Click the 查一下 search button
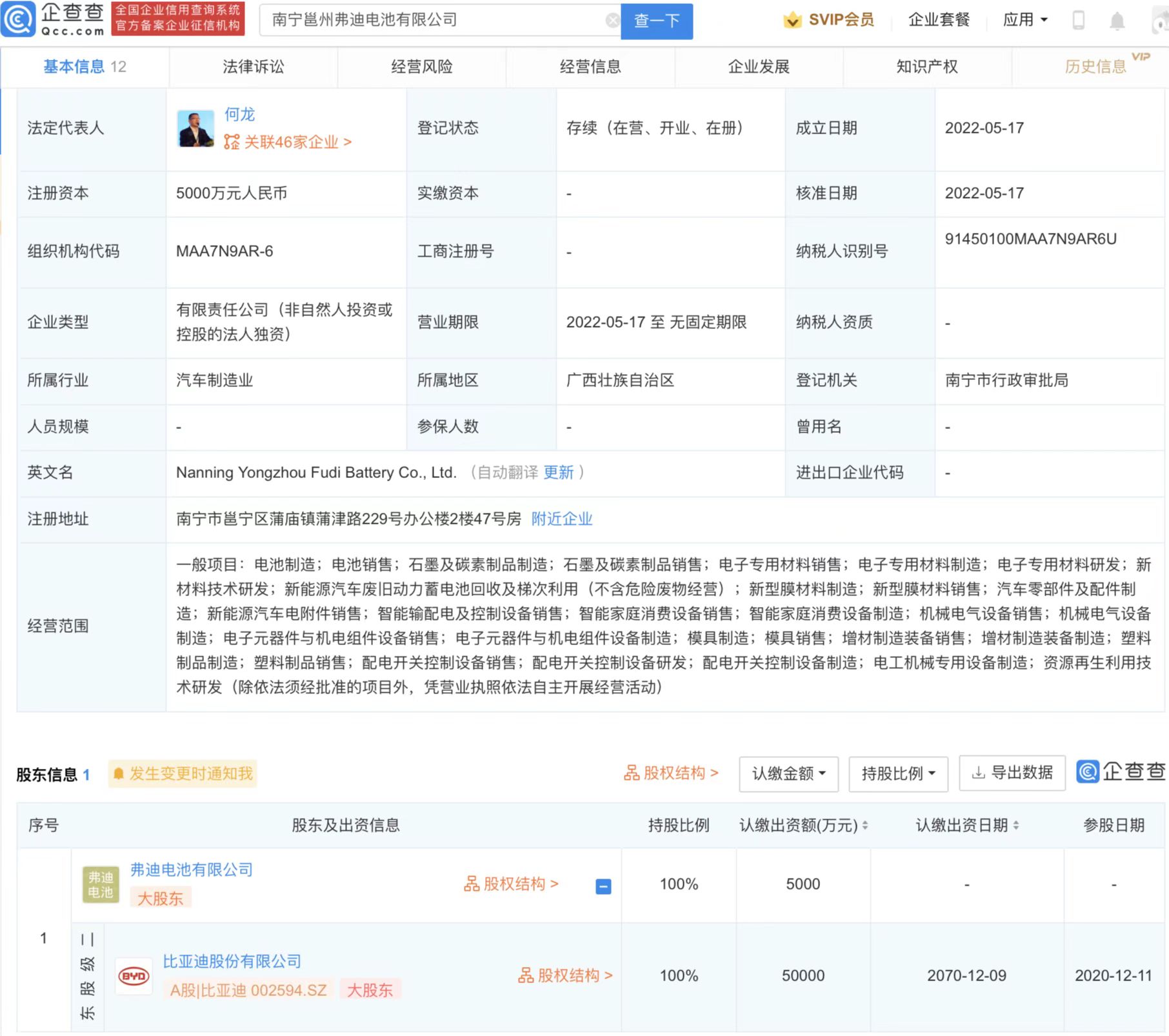Screen dimensions: 1169x1036 pos(656,21)
